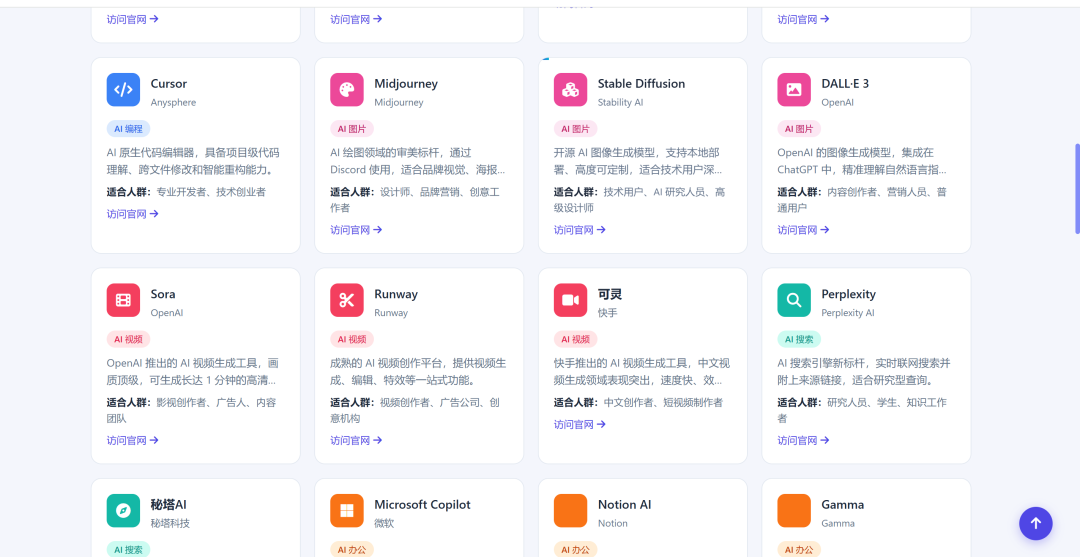This screenshot has width=1080, height=557.
Task: Click AI 视频 tag on Sora card
Action: point(128,339)
